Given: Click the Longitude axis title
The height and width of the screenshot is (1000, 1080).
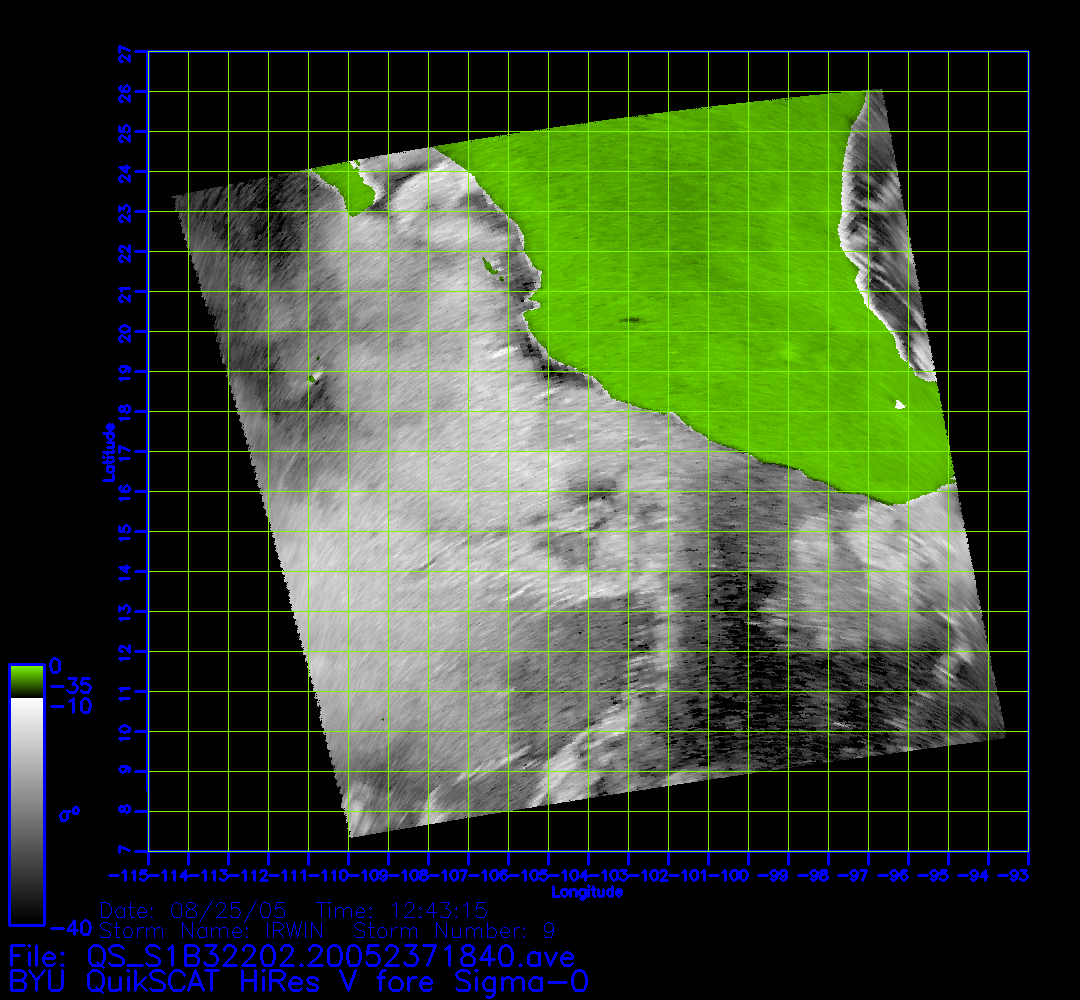Looking at the screenshot, I should (x=588, y=892).
